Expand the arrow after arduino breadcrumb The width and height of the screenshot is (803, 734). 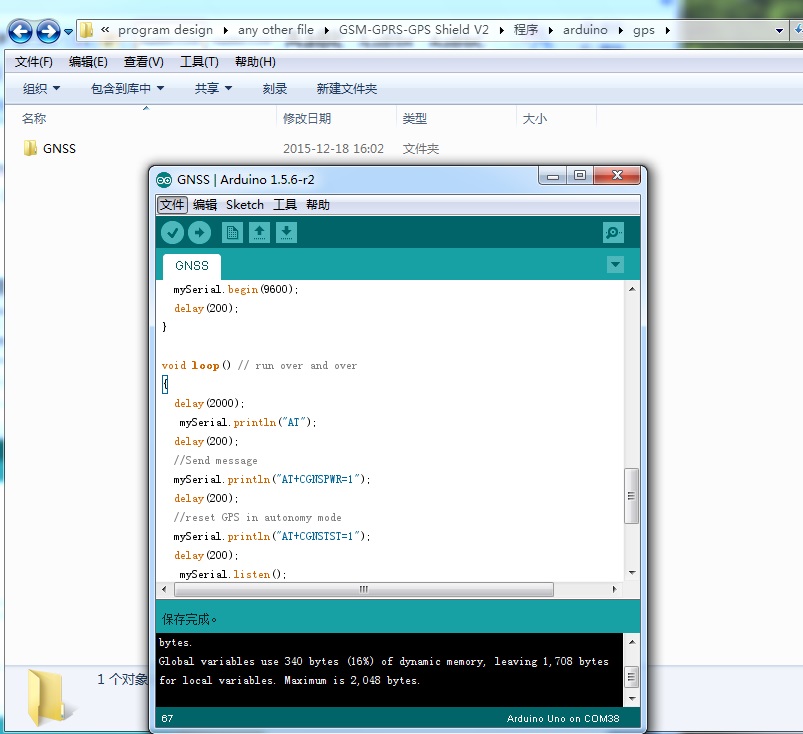point(620,31)
